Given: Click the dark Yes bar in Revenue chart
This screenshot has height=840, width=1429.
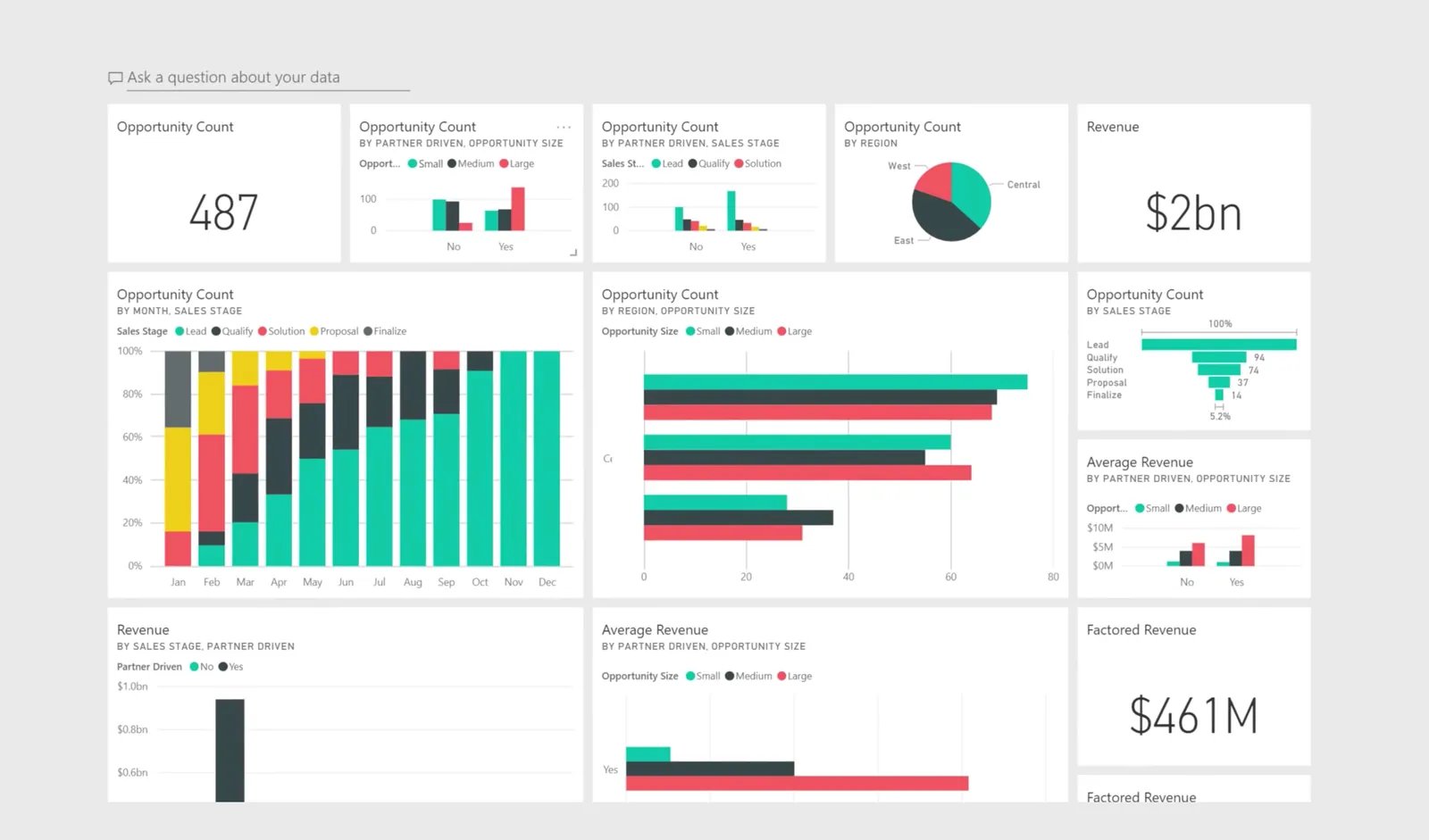Looking at the screenshot, I should pyautogui.click(x=230, y=750).
